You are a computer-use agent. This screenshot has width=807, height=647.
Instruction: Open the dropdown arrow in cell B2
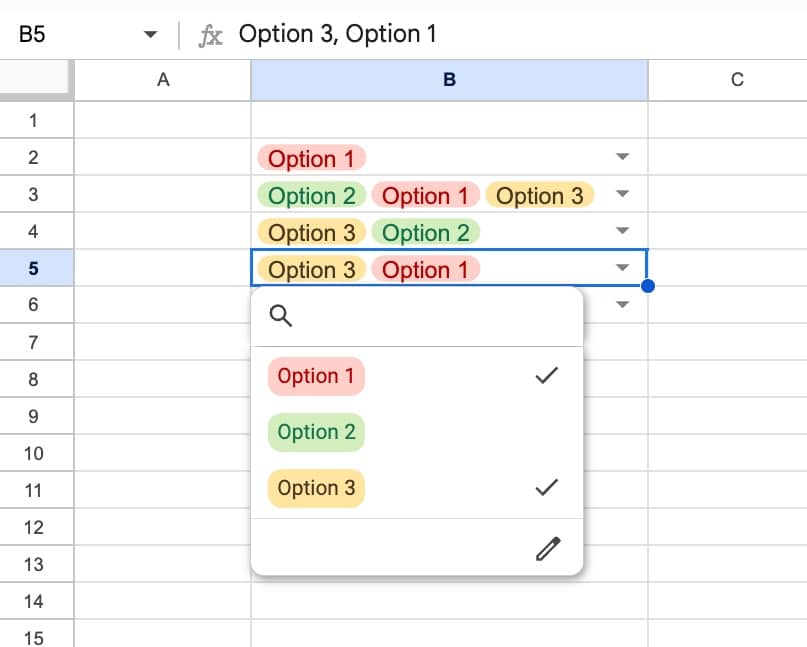pos(622,157)
